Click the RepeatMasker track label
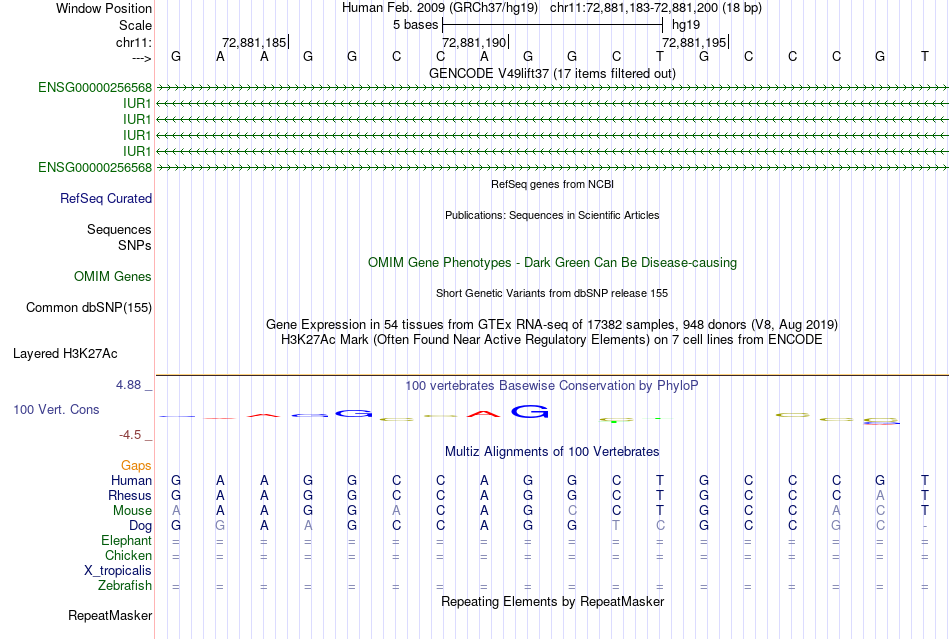 coord(110,616)
